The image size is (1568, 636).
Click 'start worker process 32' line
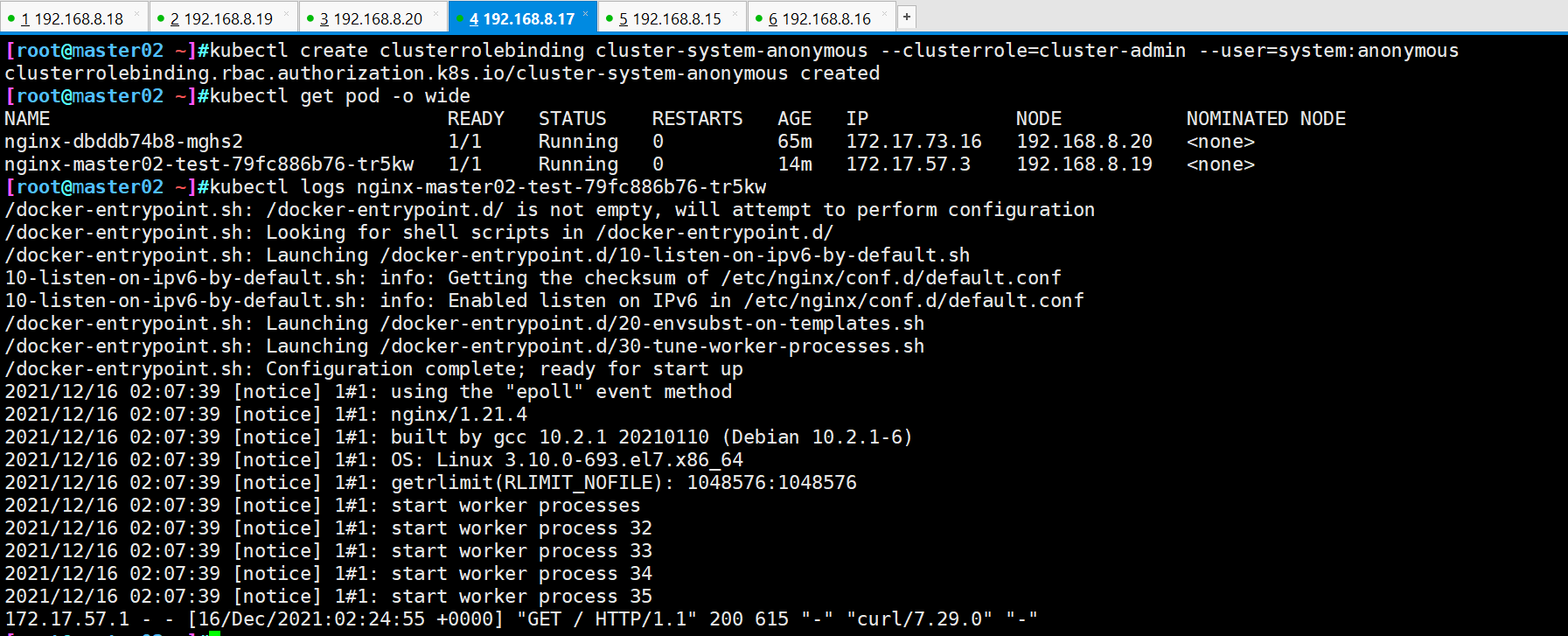328,528
